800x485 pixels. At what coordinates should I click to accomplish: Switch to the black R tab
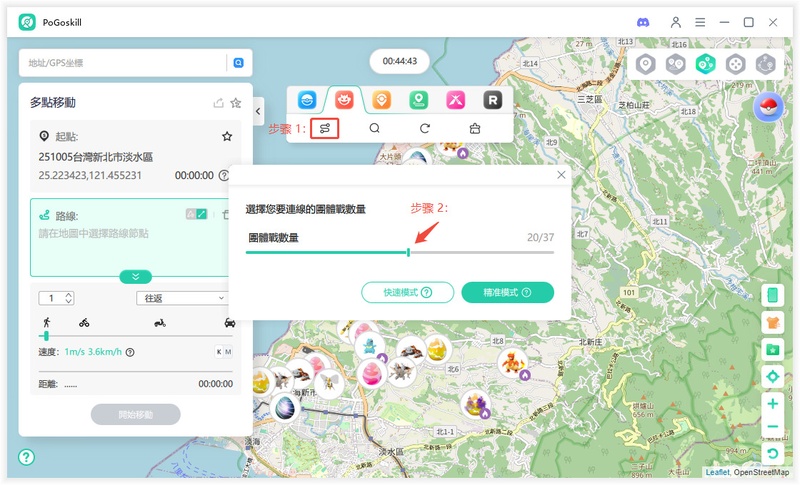(491, 100)
